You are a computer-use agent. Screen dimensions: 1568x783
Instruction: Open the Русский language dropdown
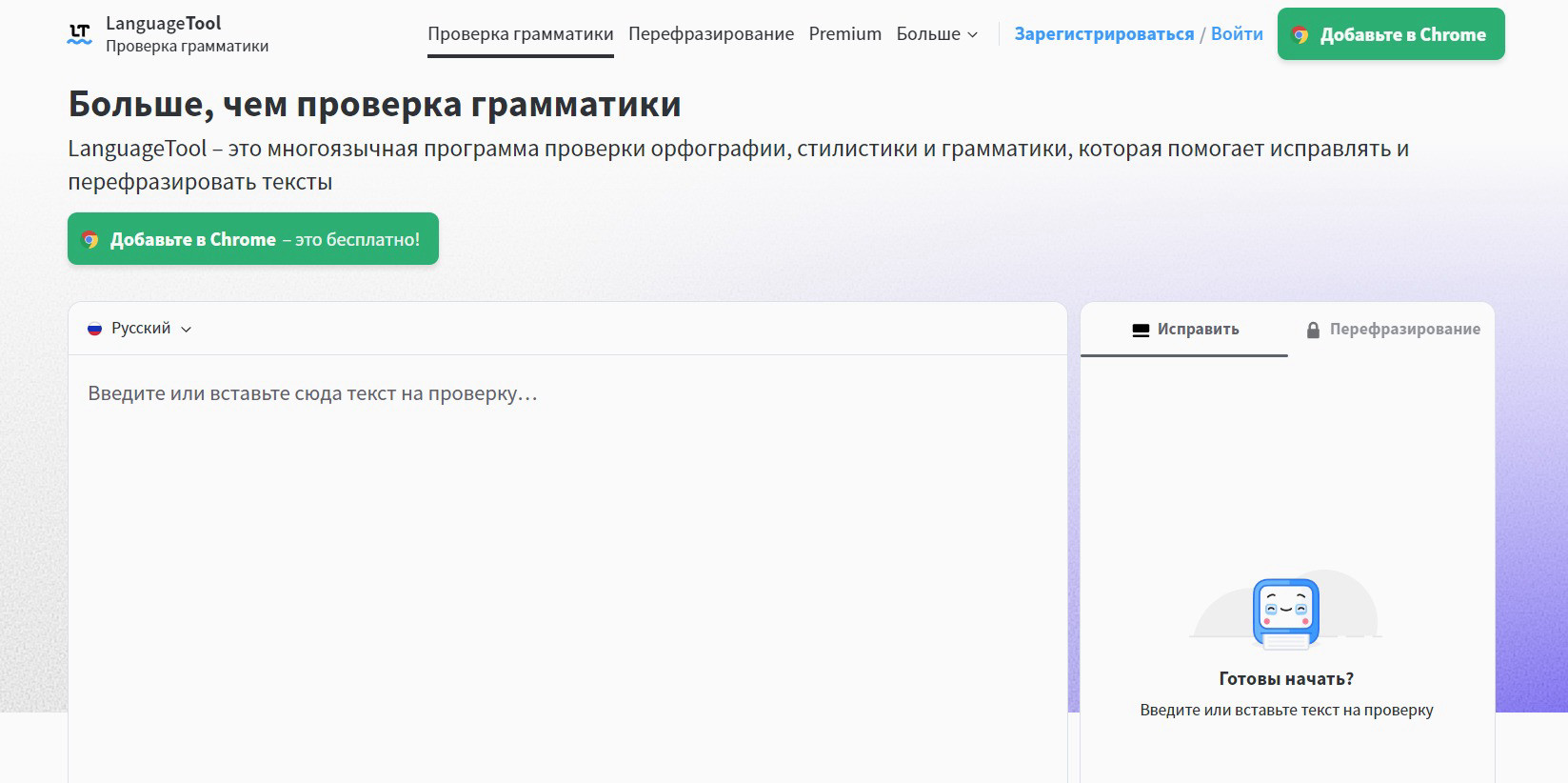[140, 329]
